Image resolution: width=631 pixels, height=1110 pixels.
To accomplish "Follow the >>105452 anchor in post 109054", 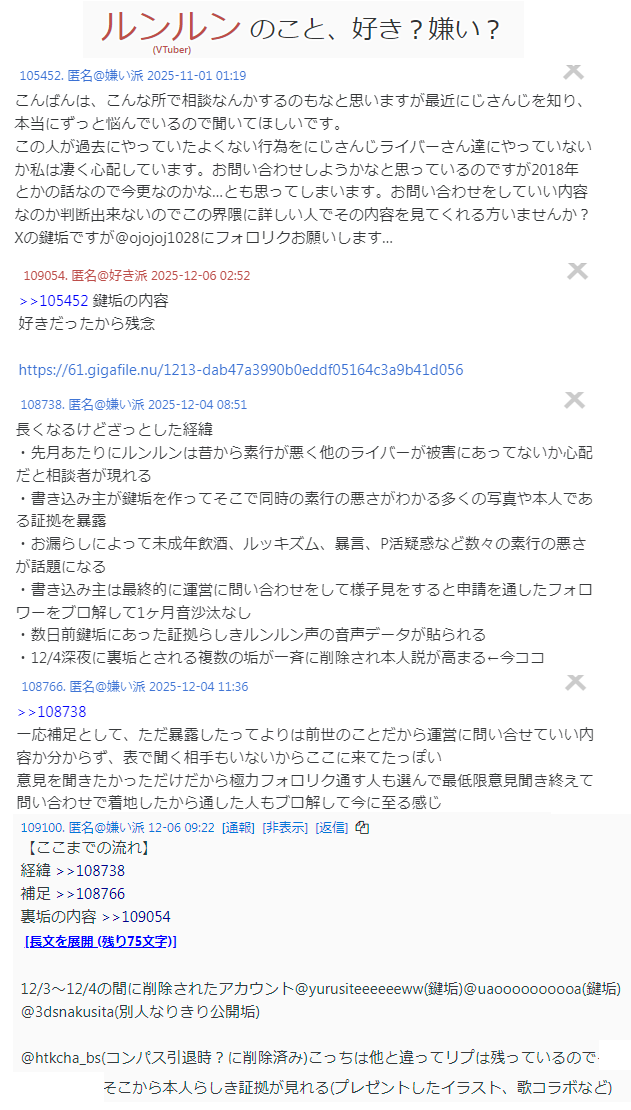I will point(54,301).
